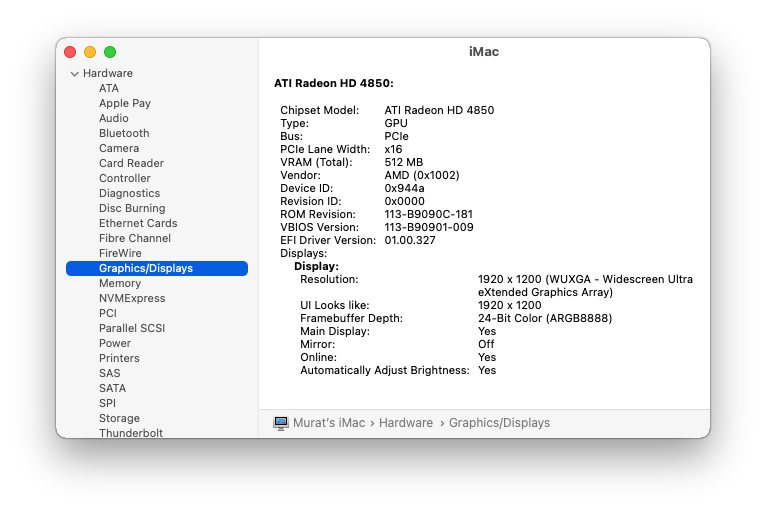Select the highlighted Graphics/Displays row
The image size is (766, 512).
coord(157,268)
